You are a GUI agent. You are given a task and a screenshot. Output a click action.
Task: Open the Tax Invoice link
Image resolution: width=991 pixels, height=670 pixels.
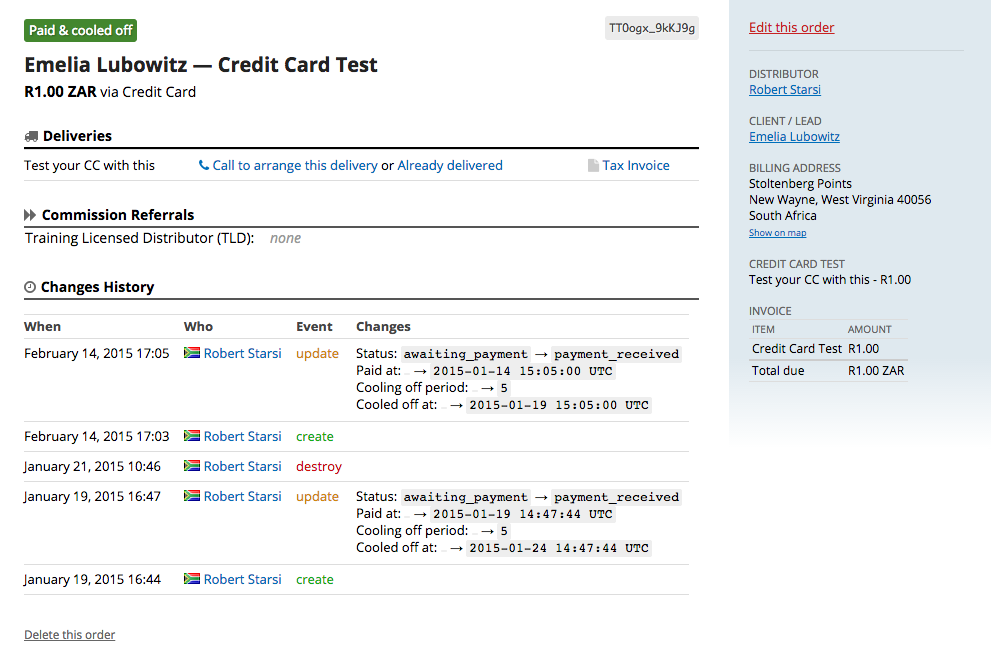pos(636,166)
